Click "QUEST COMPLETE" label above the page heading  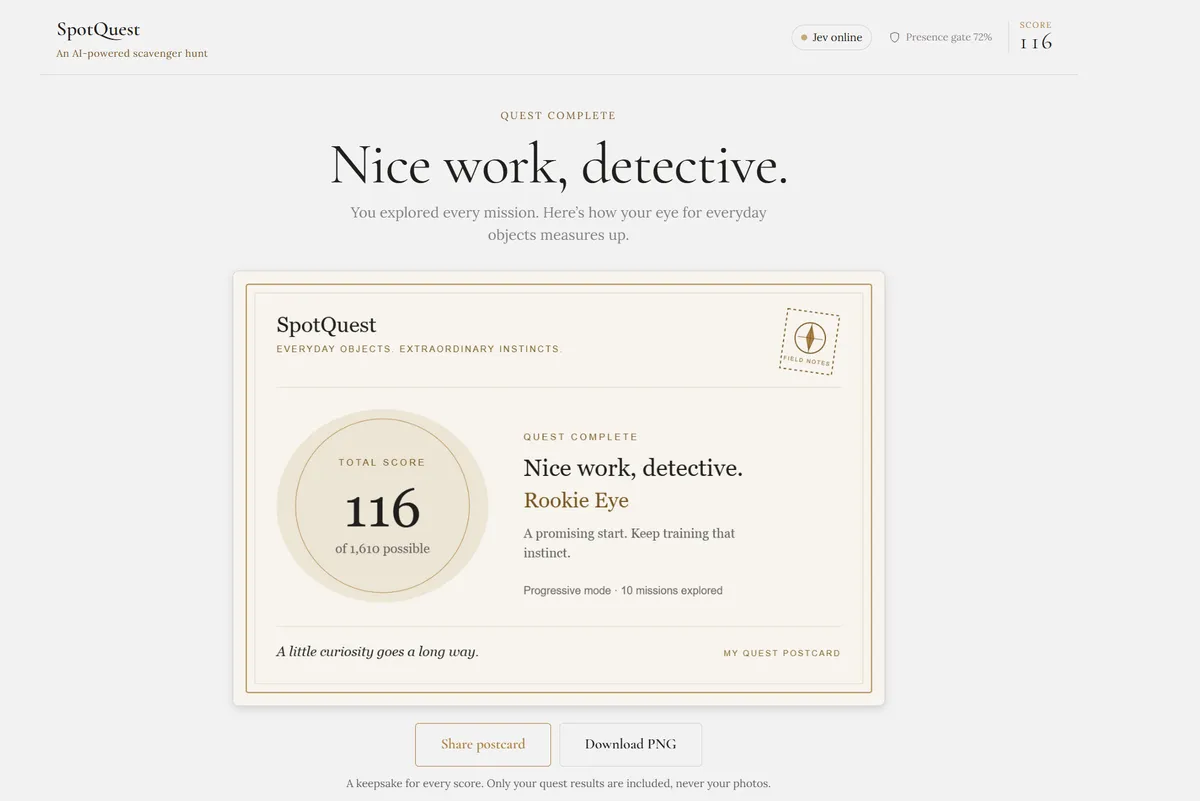coord(558,116)
